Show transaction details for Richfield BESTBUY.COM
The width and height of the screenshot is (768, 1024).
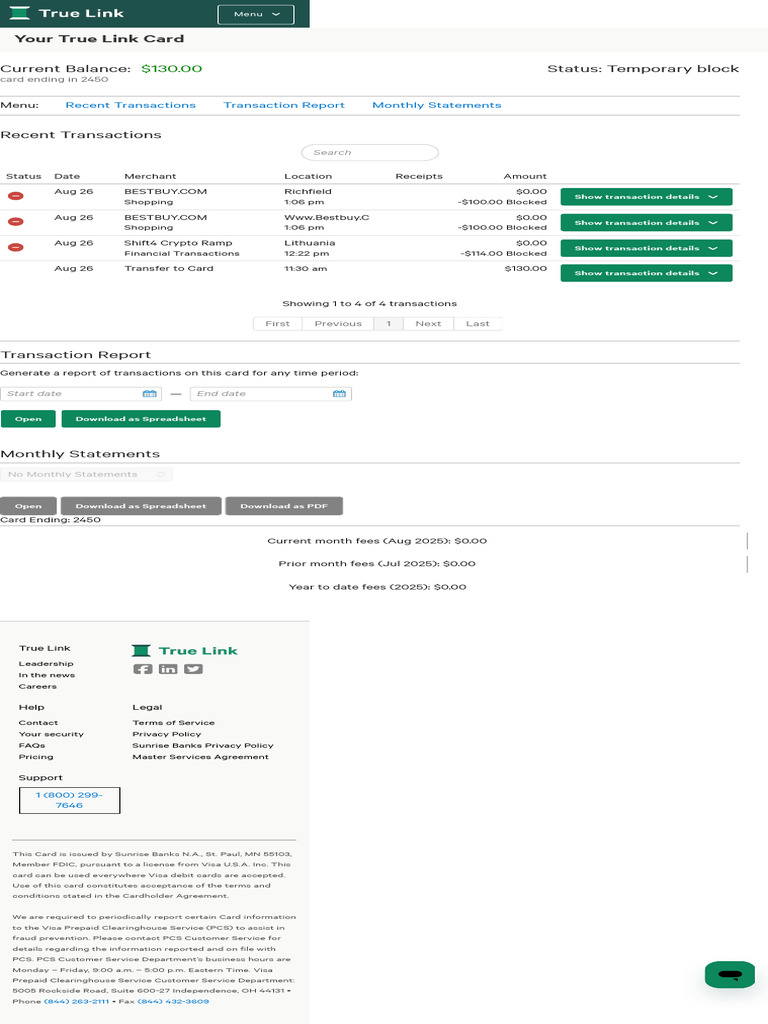(646, 197)
